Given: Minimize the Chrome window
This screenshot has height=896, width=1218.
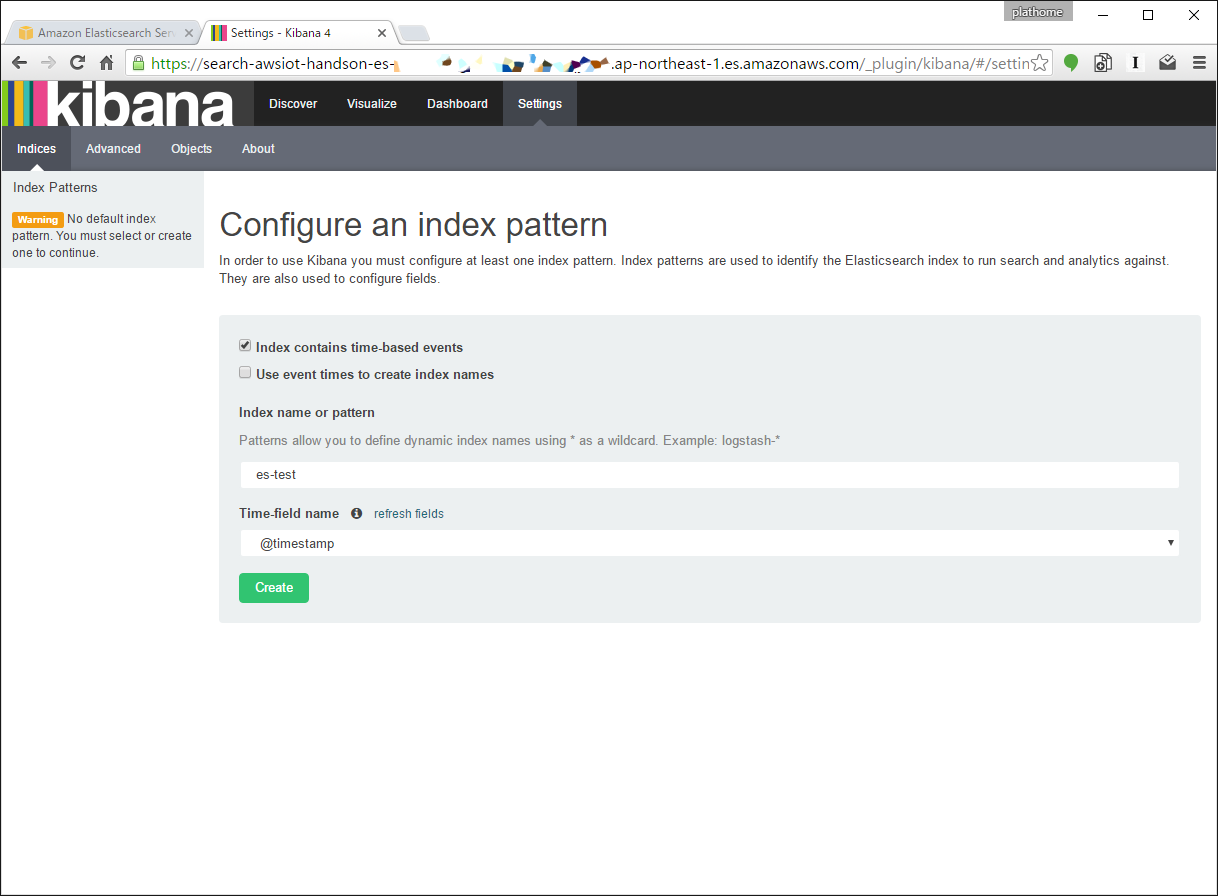Looking at the screenshot, I should 1103,15.
